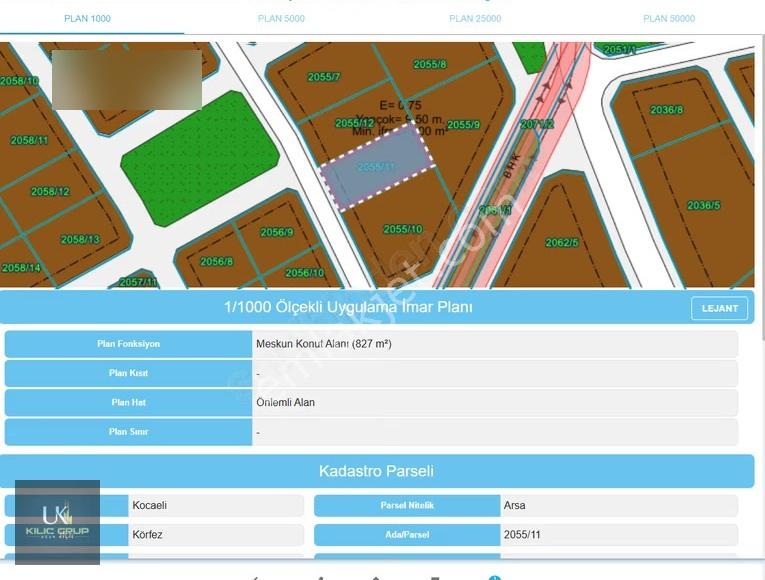Click highlighted parcel 2055/11 on map
The image size is (765, 580).
(x=376, y=167)
